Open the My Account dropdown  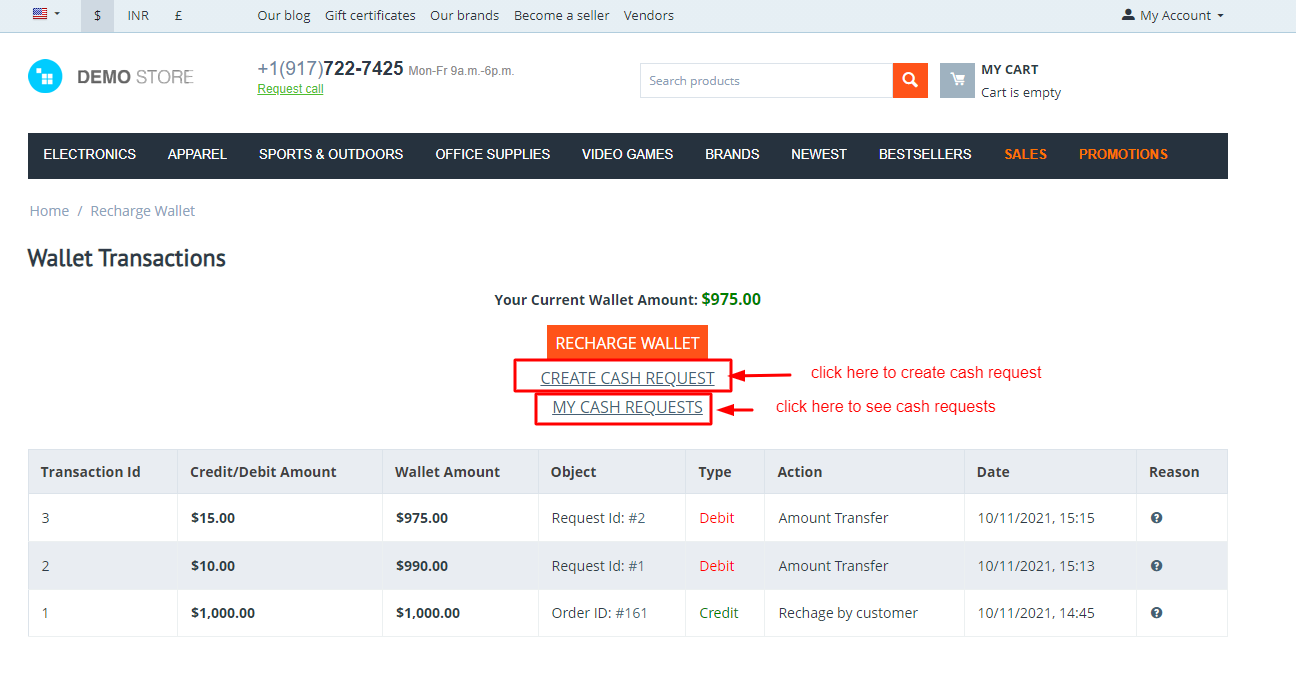click(x=1173, y=15)
